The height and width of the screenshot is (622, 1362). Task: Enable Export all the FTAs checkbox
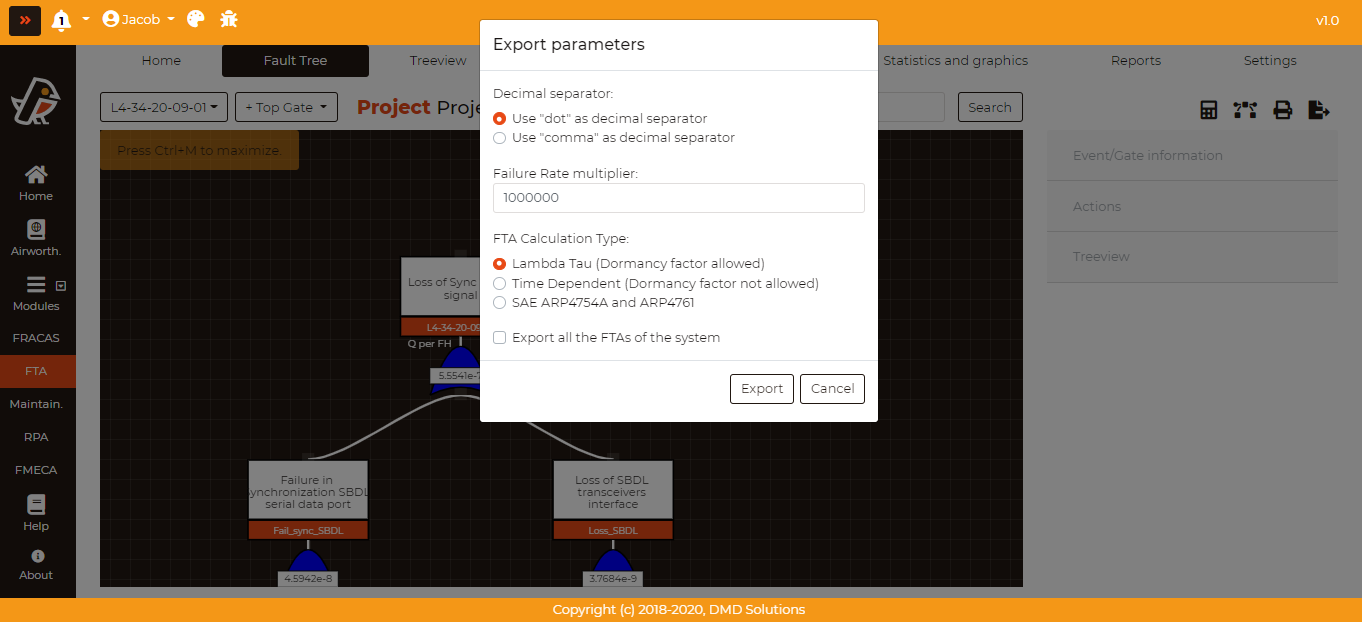(500, 338)
